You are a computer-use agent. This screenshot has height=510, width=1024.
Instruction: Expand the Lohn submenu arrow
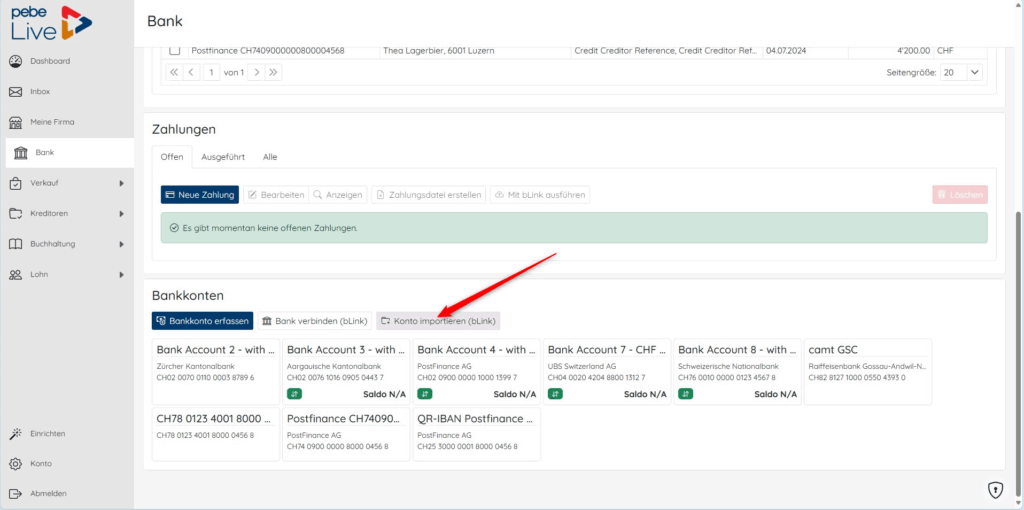pyautogui.click(x=121, y=275)
